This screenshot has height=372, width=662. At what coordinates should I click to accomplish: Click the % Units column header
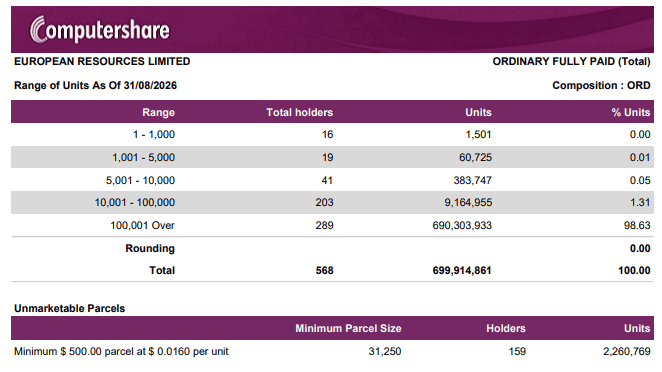pos(631,112)
